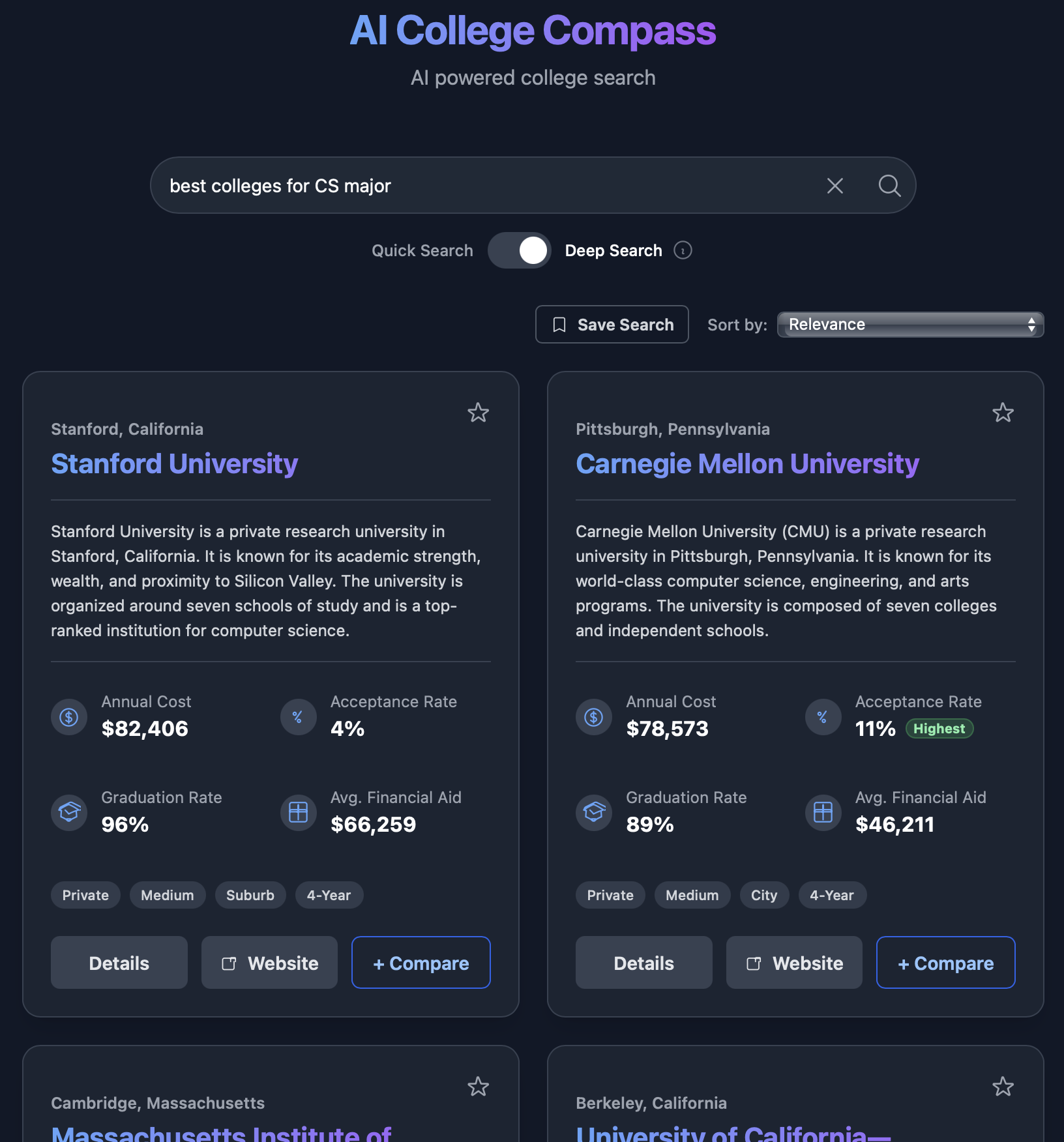Clear the search query with the X icon
The height and width of the screenshot is (1142, 1064).
[835, 186]
